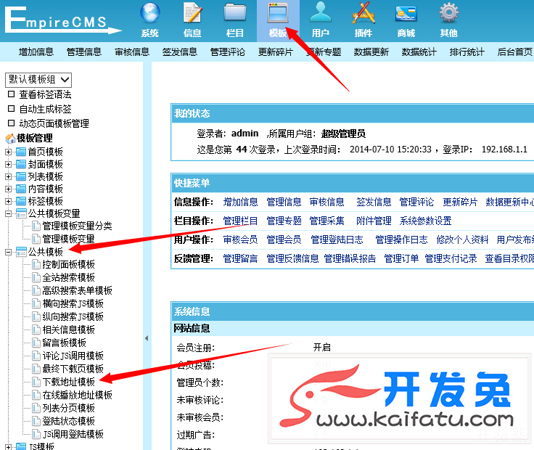Expand the 内容模板 tree node
This screenshot has width=534, height=450.
pos(9,189)
